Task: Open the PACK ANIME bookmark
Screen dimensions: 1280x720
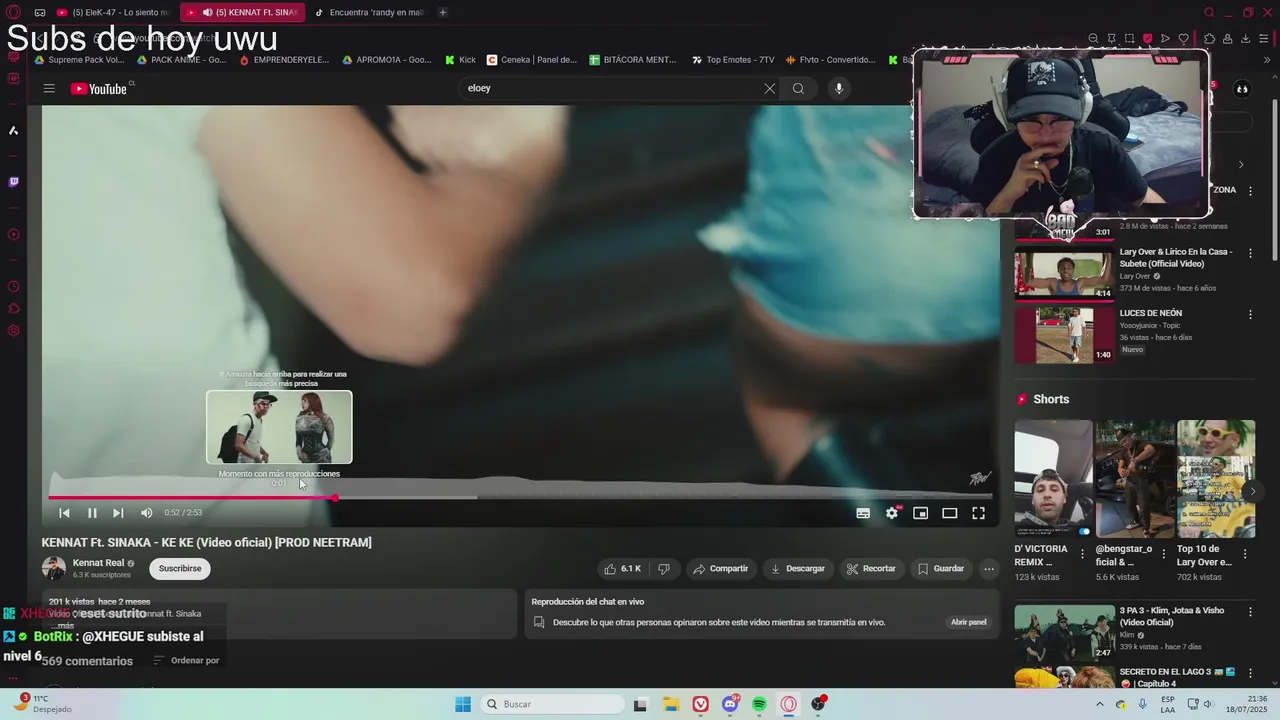Action: pyautogui.click(x=182, y=60)
